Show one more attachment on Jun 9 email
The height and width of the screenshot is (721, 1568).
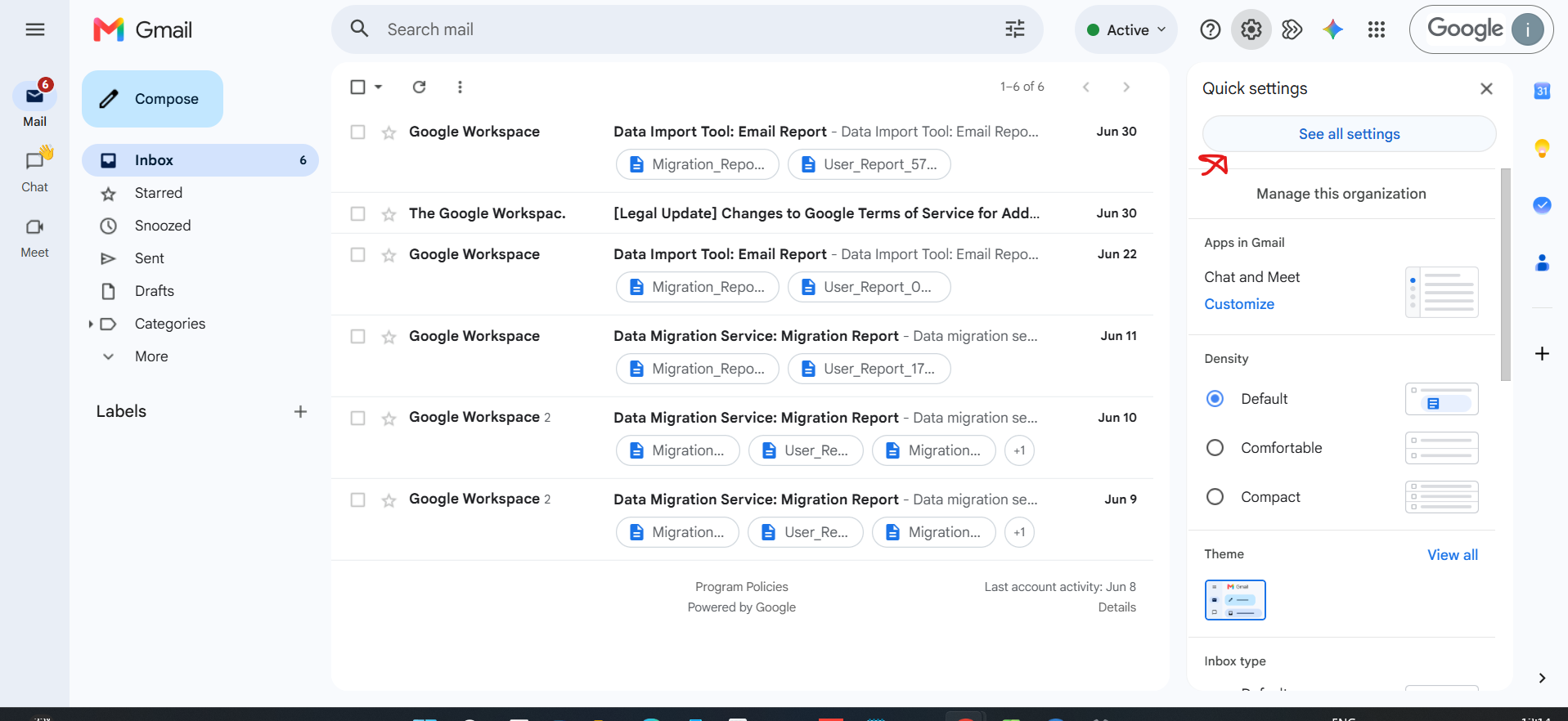pos(1019,532)
